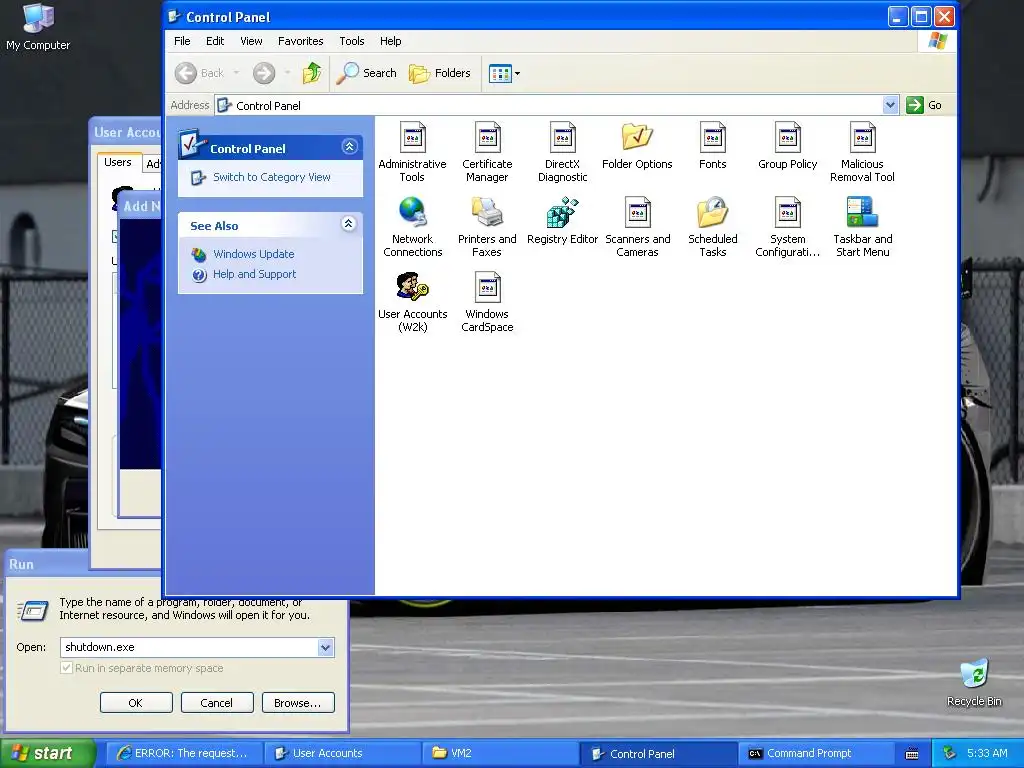Screen dimensions: 1024x768
Task: Open Help and Support link
Action: point(254,274)
